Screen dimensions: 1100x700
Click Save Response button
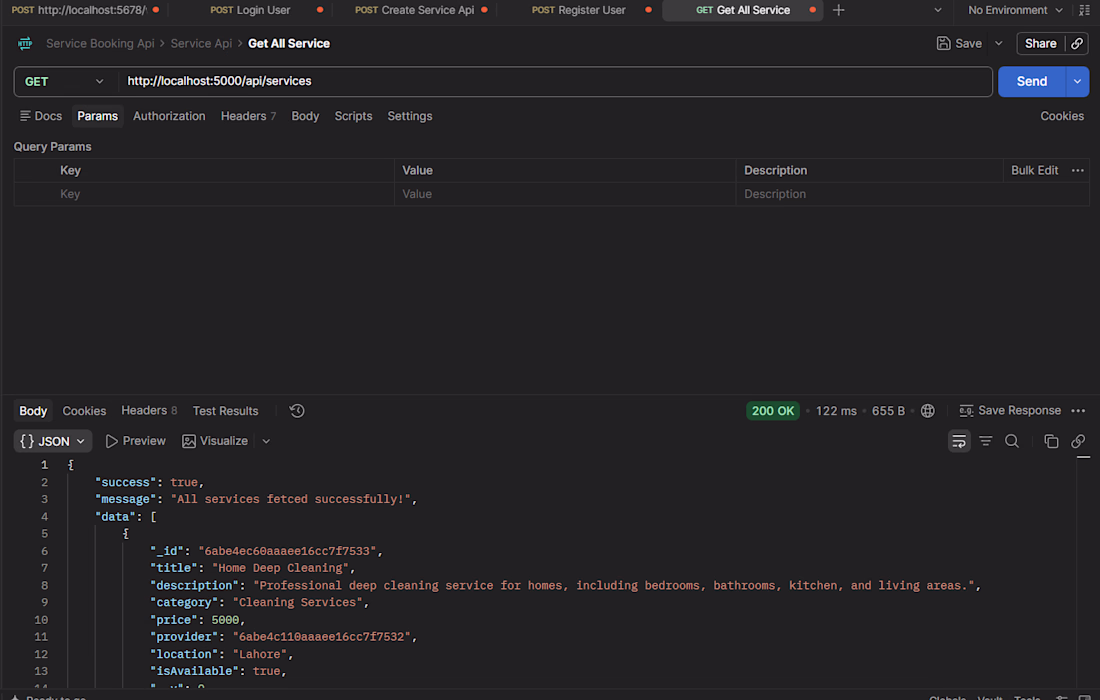(x=1010, y=411)
